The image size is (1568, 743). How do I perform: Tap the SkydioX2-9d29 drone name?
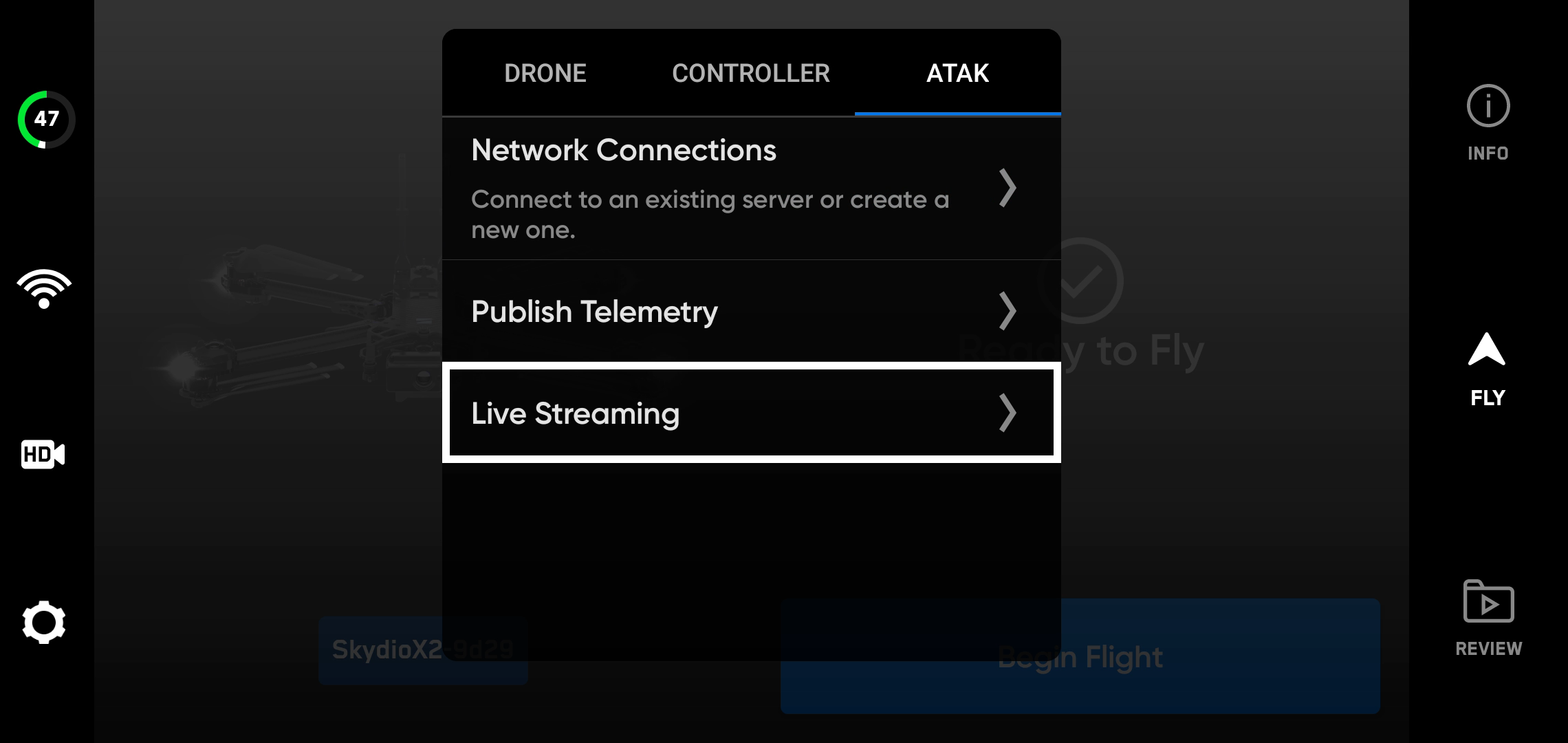tap(422, 649)
